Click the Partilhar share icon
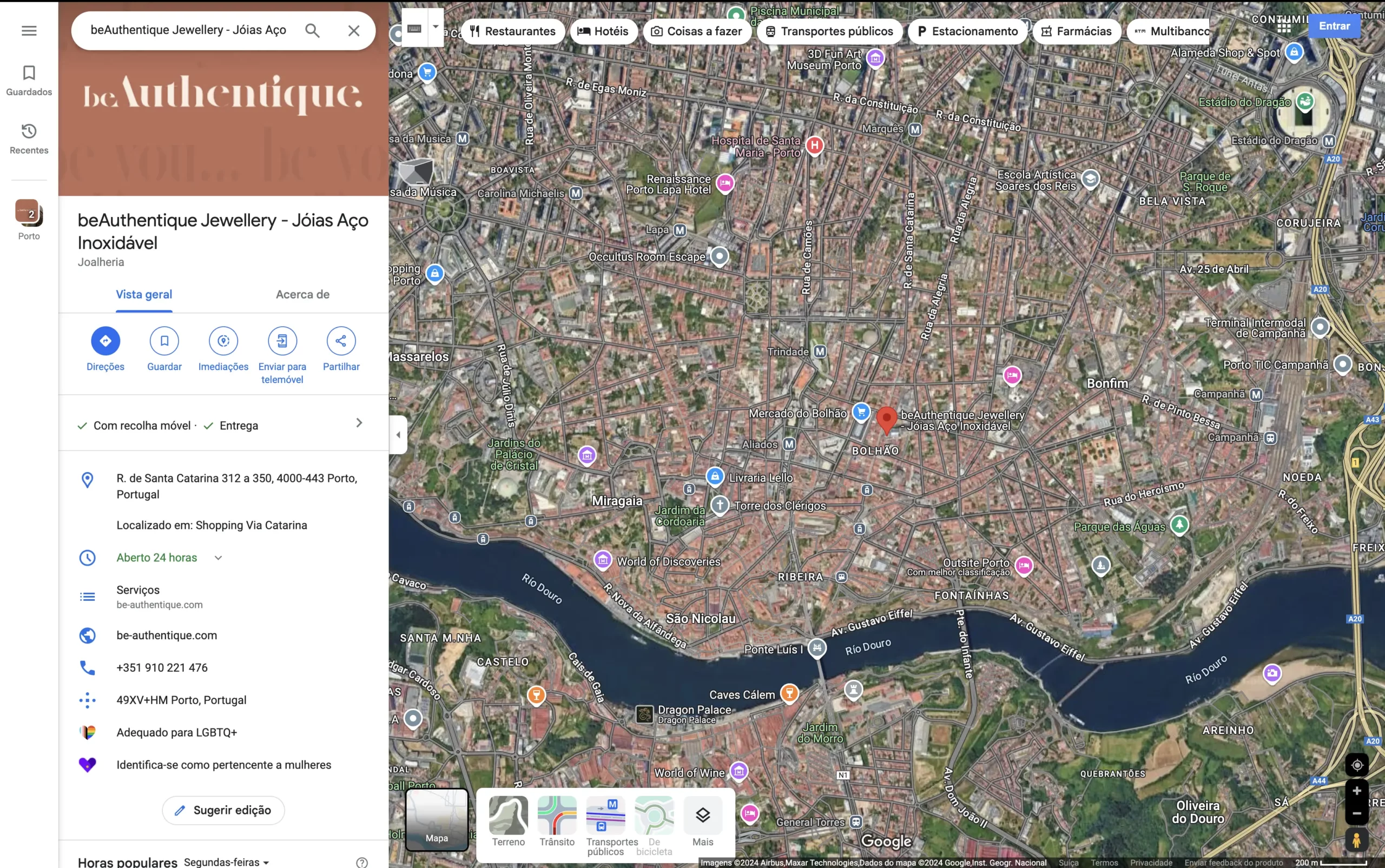1385x868 pixels. [x=341, y=341]
